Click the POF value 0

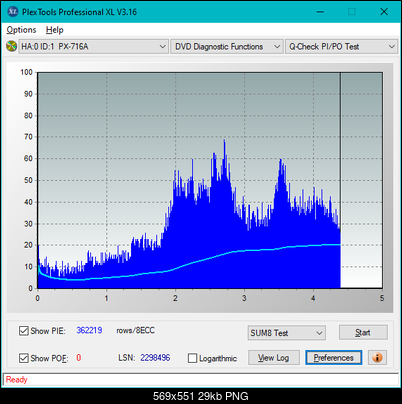(x=79, y=358)
